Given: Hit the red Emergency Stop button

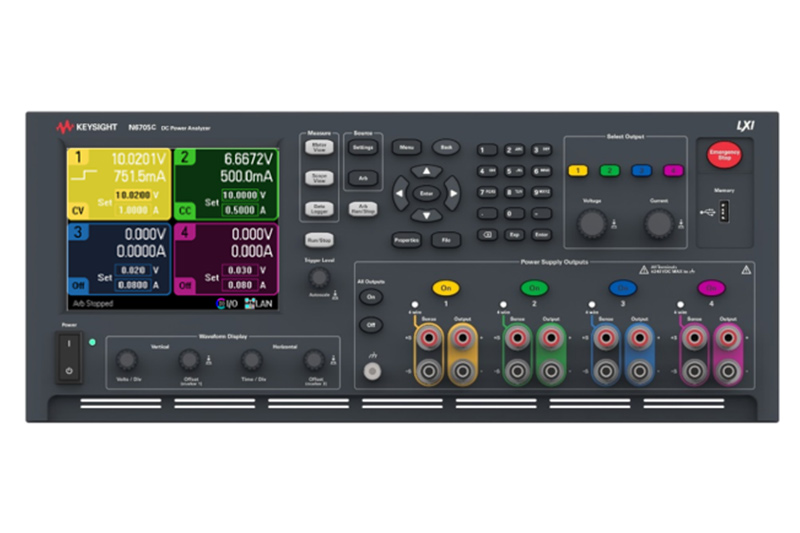Looking at the screenshot, I should click(723, 155).
